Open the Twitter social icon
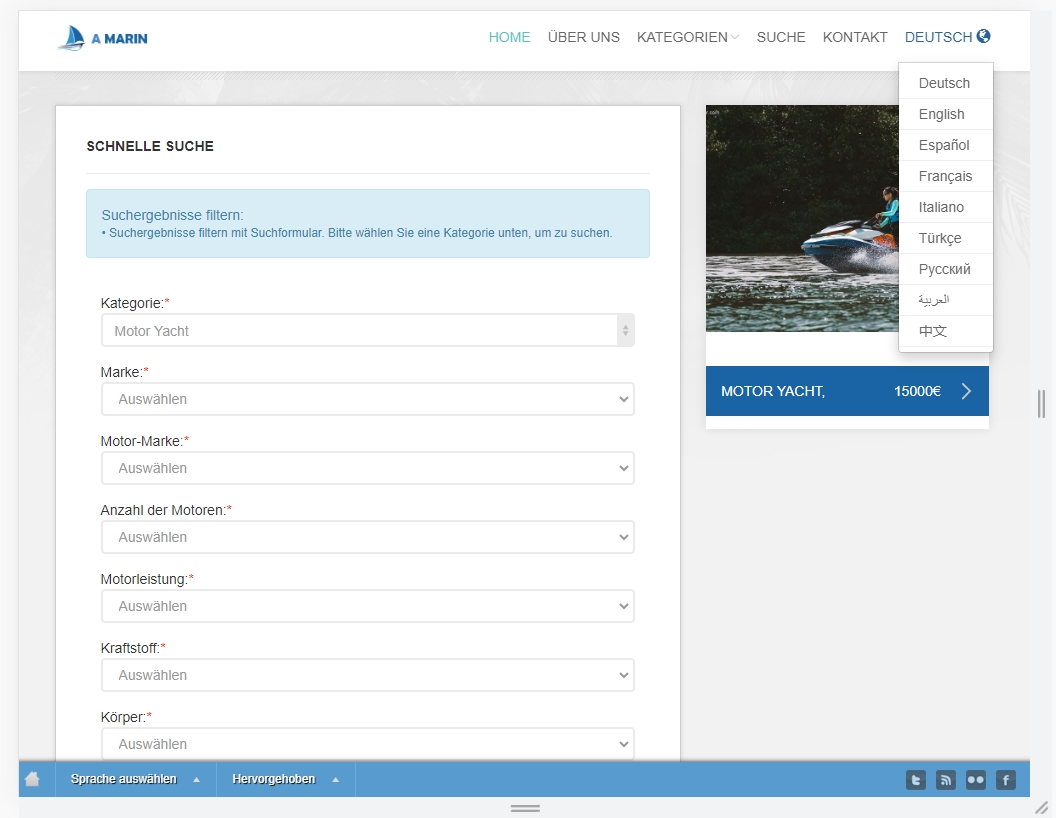The image size is (1056, 818). [916, 780]
